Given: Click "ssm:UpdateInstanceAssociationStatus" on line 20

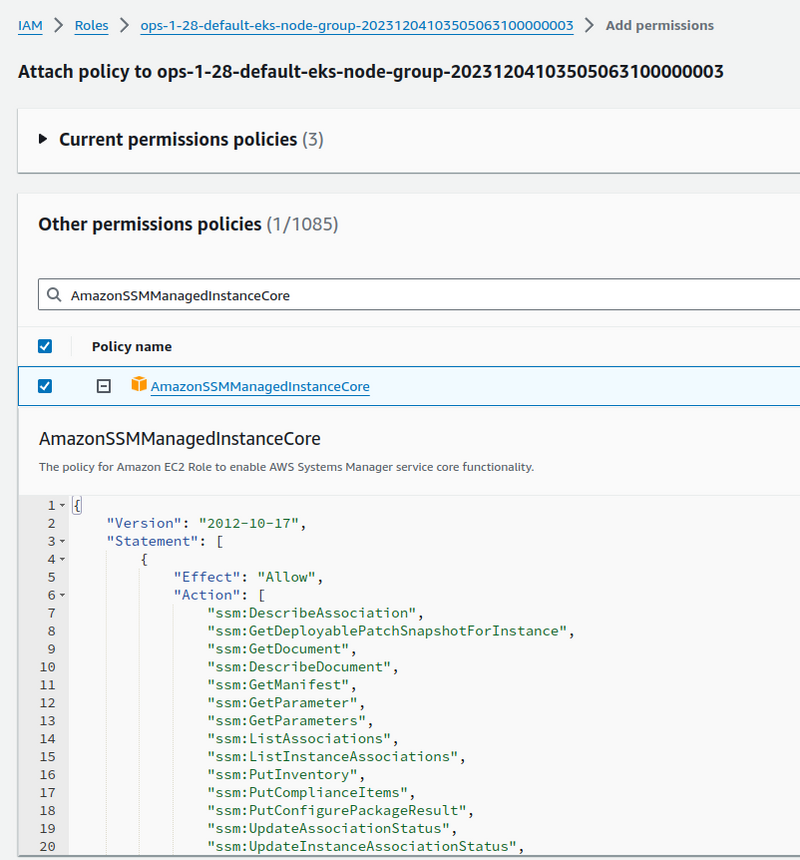Looking at the screenshot, I should pyautogui.click(x=362, y=847).
